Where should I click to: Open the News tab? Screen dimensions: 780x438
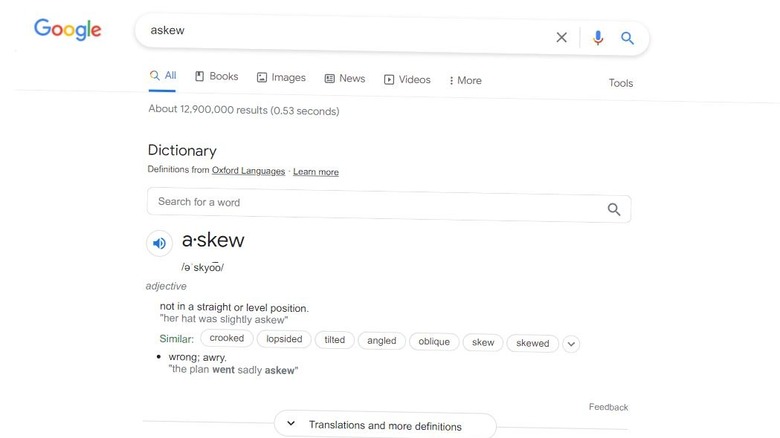tap(345, 78)
